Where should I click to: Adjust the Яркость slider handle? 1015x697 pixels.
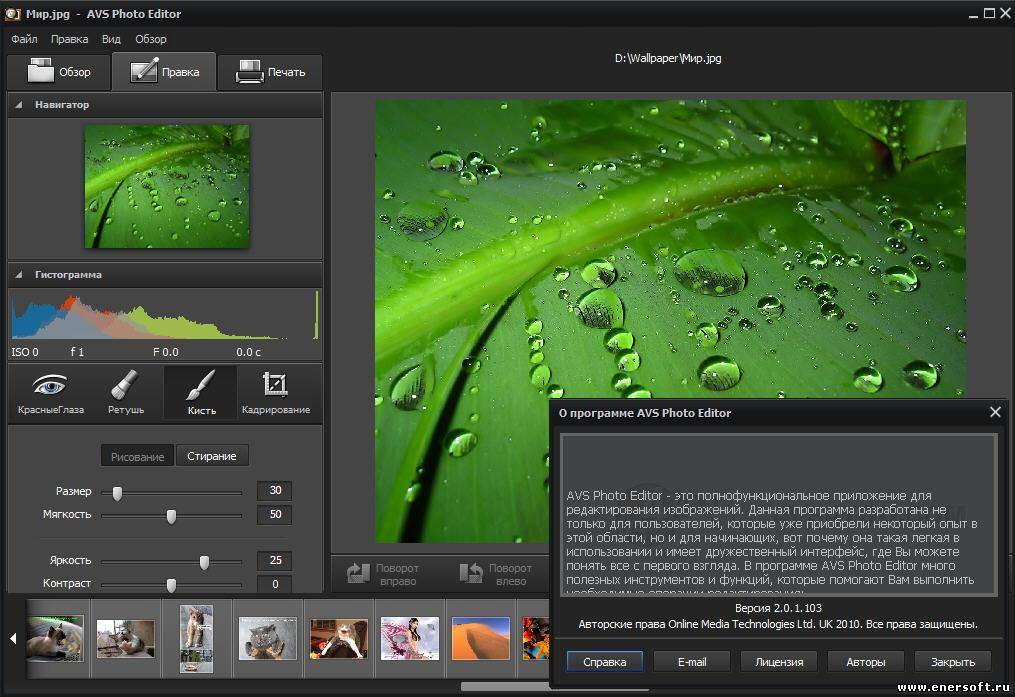click(204, 562)
